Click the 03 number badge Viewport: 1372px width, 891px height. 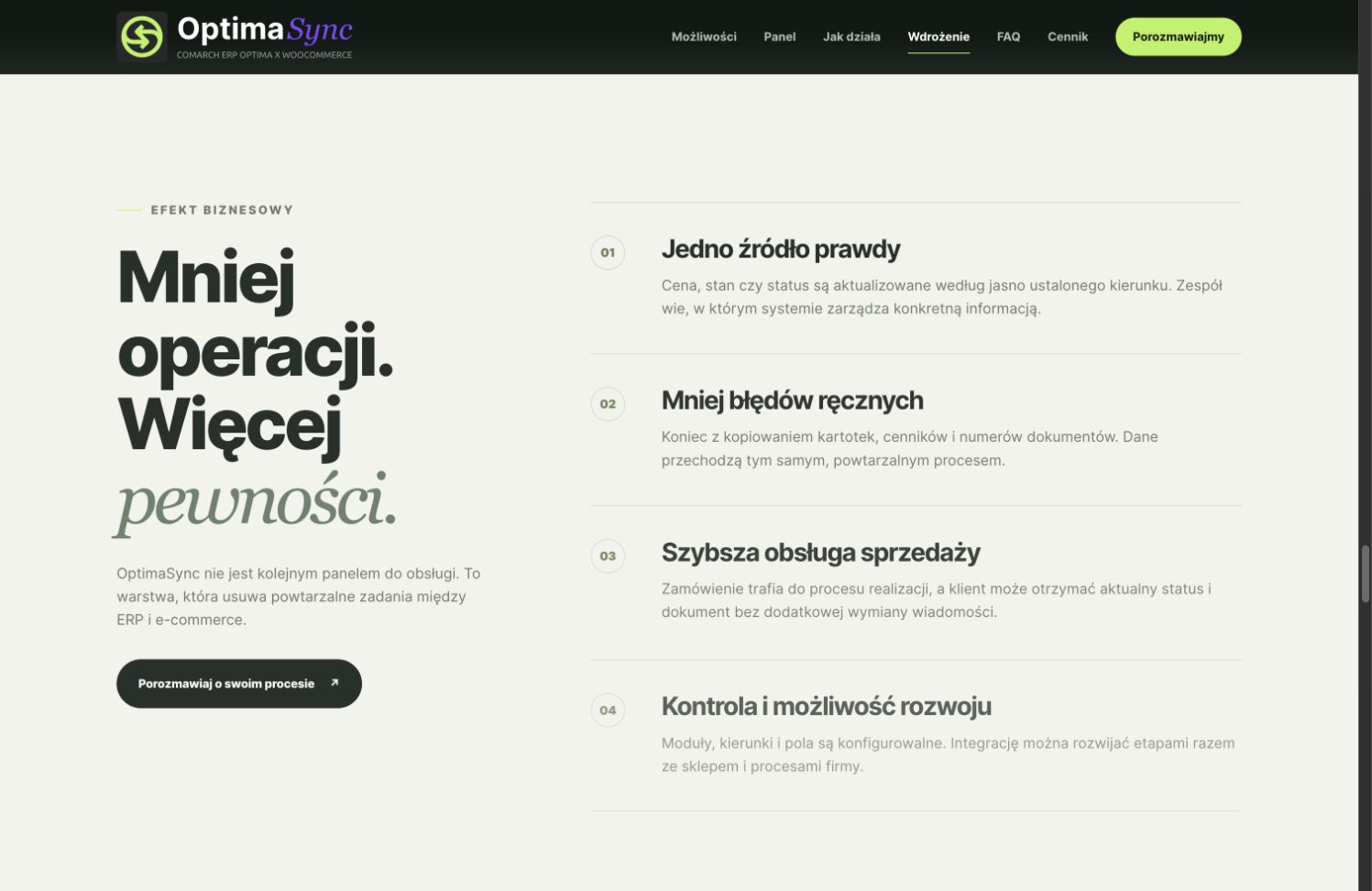608,555
